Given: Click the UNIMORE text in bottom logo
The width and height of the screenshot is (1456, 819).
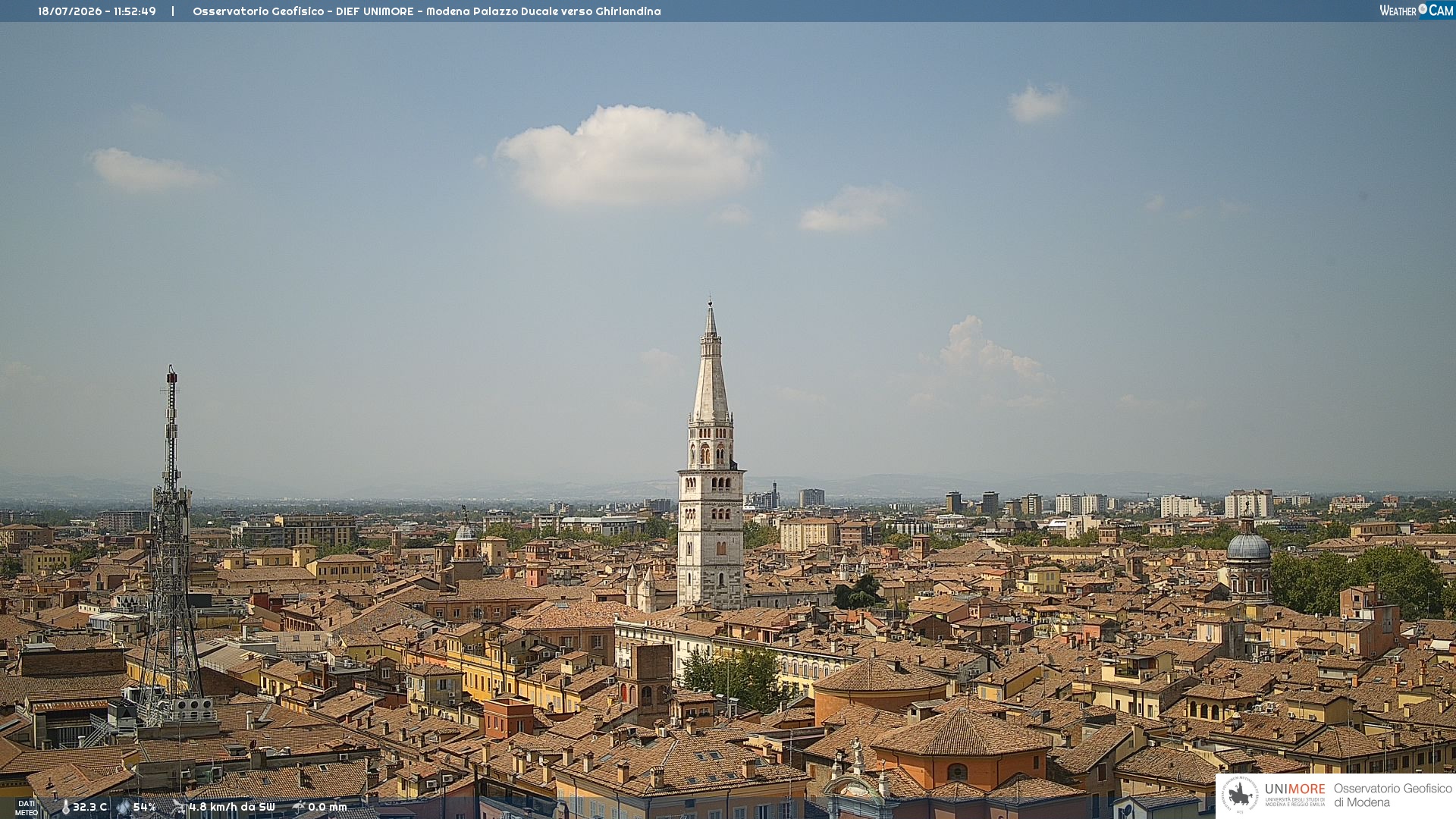Looking at the screenshot, I should (1294, 789).
